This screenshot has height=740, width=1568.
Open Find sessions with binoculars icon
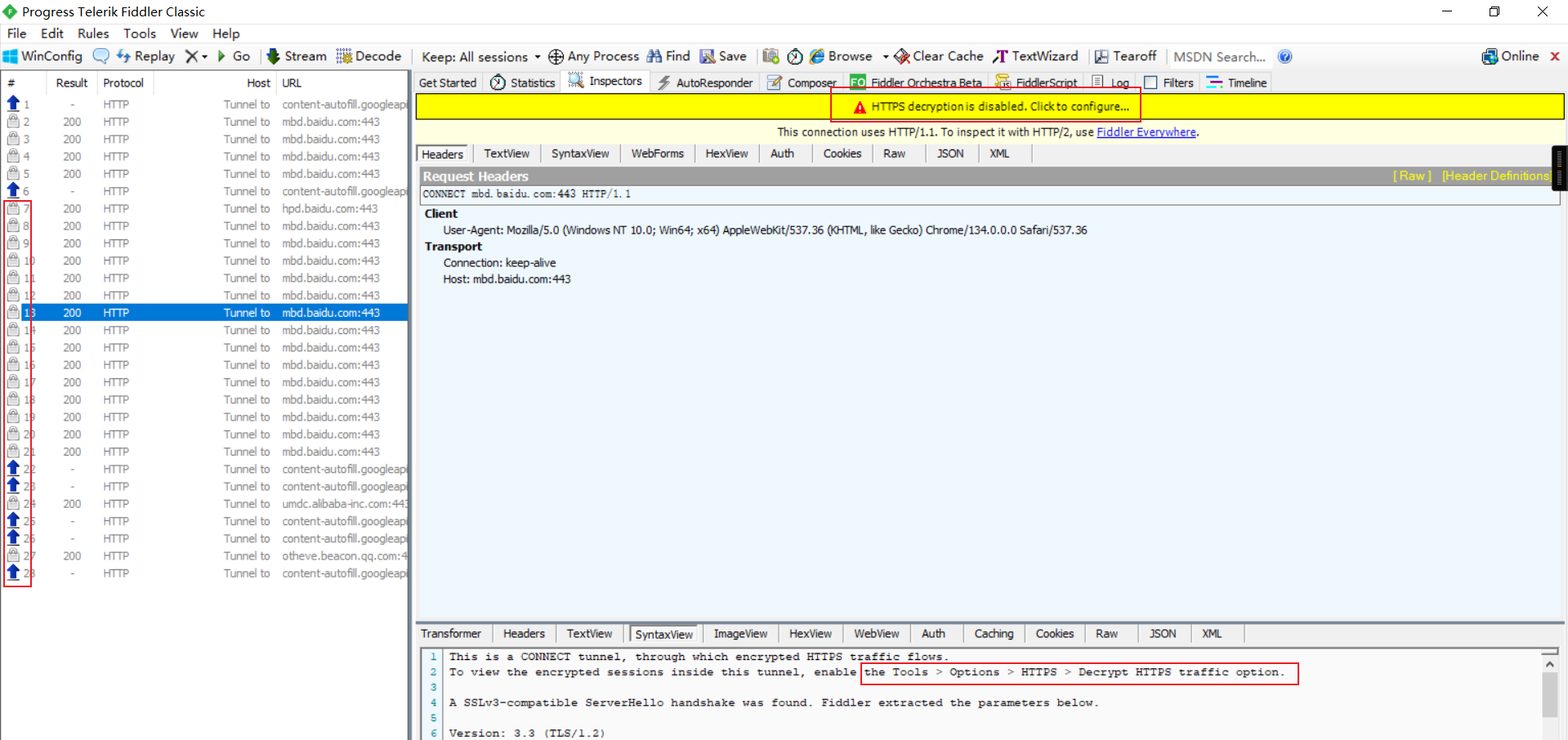(x=668, y=56)
